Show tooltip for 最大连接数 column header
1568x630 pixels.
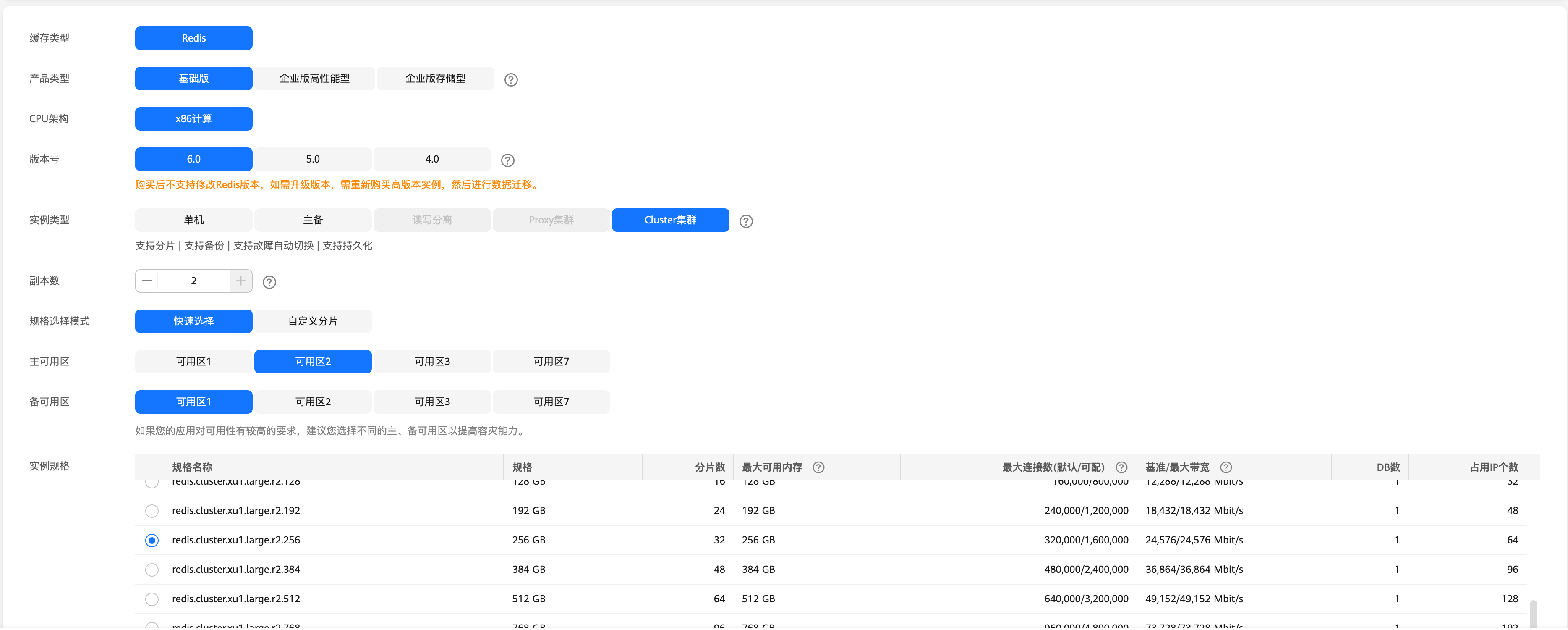coord(1121,467)
